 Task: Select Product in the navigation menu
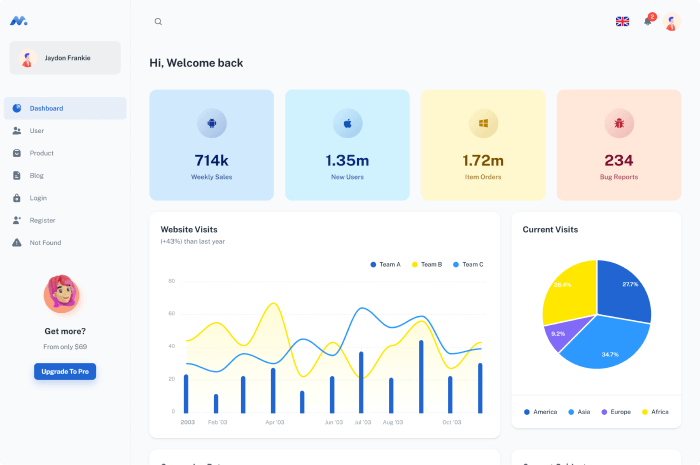(65, 153)
